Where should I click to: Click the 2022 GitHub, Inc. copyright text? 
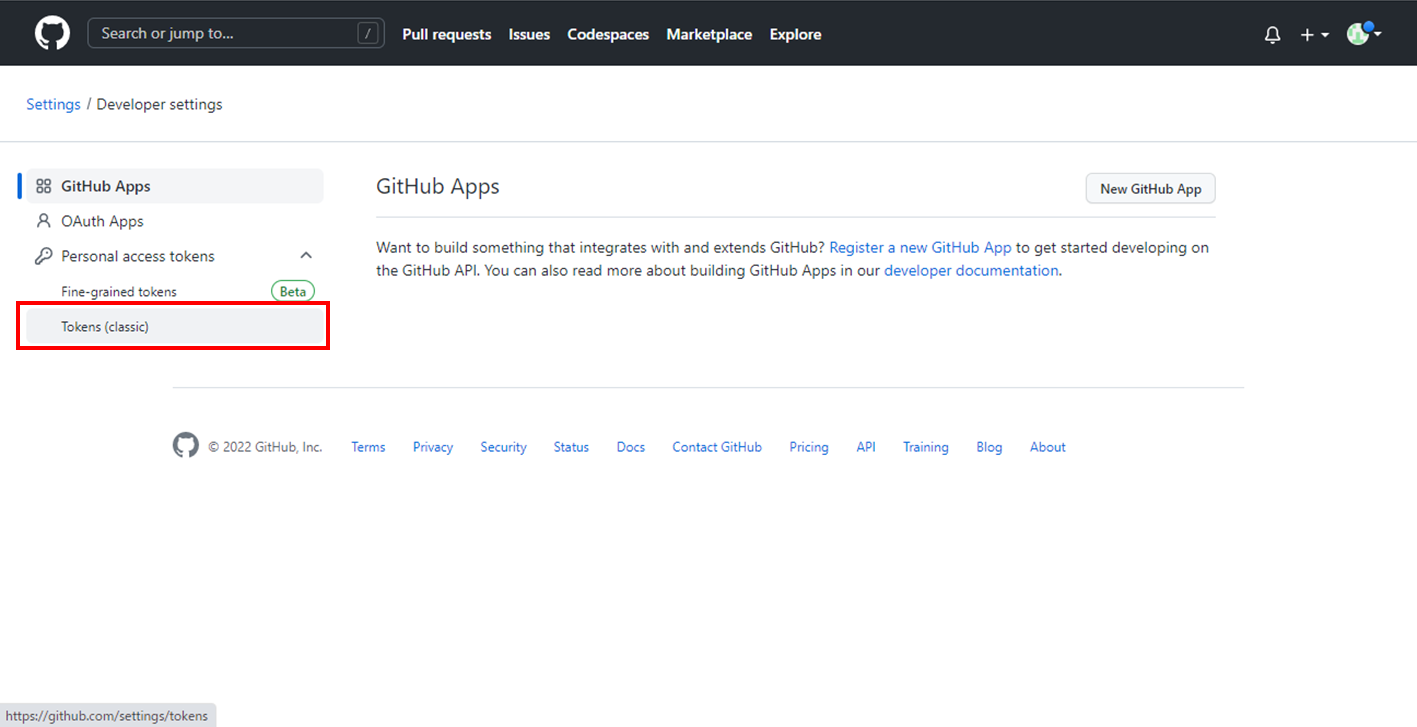click(x=265, y=447)
